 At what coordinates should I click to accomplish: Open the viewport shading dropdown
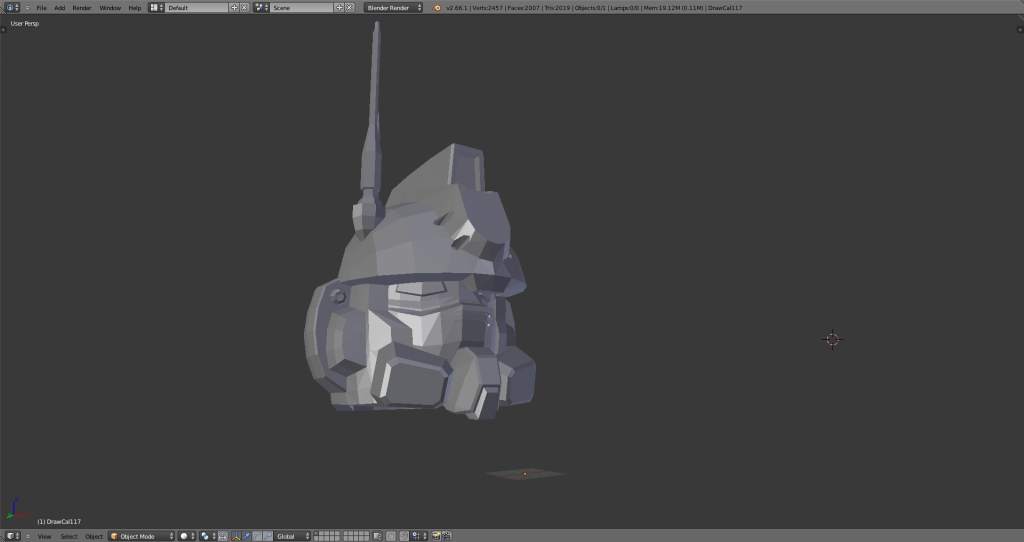[x=187, y=536]
